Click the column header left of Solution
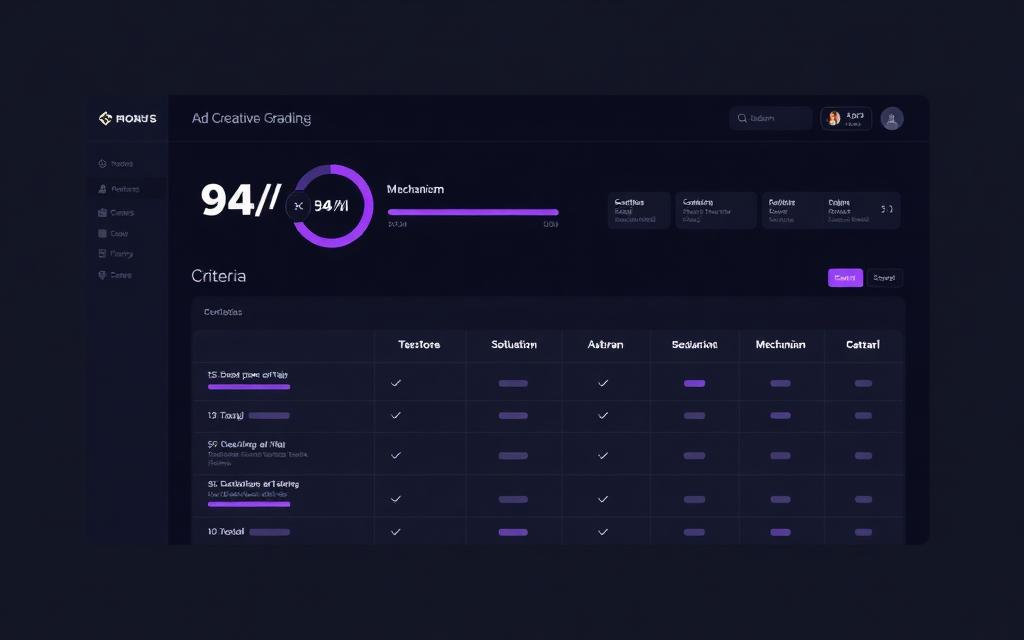 [x=419, y=344]
